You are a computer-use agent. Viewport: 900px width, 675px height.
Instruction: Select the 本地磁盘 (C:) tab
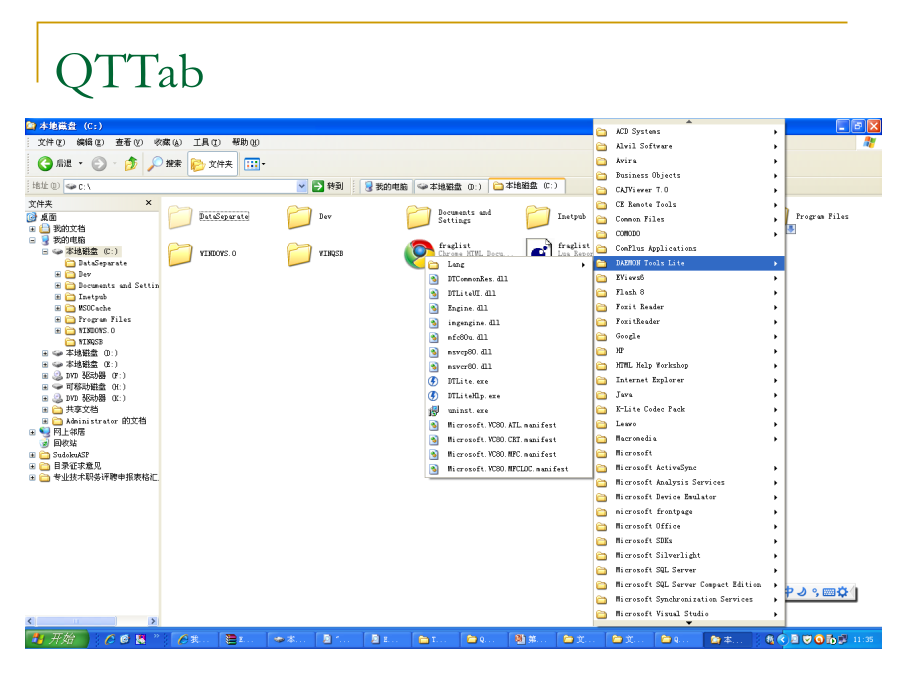[526, 186]
